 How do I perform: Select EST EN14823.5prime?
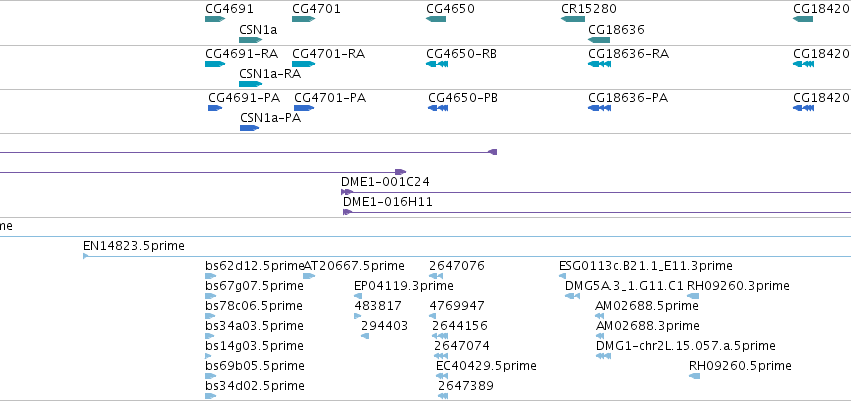[467, 256]
